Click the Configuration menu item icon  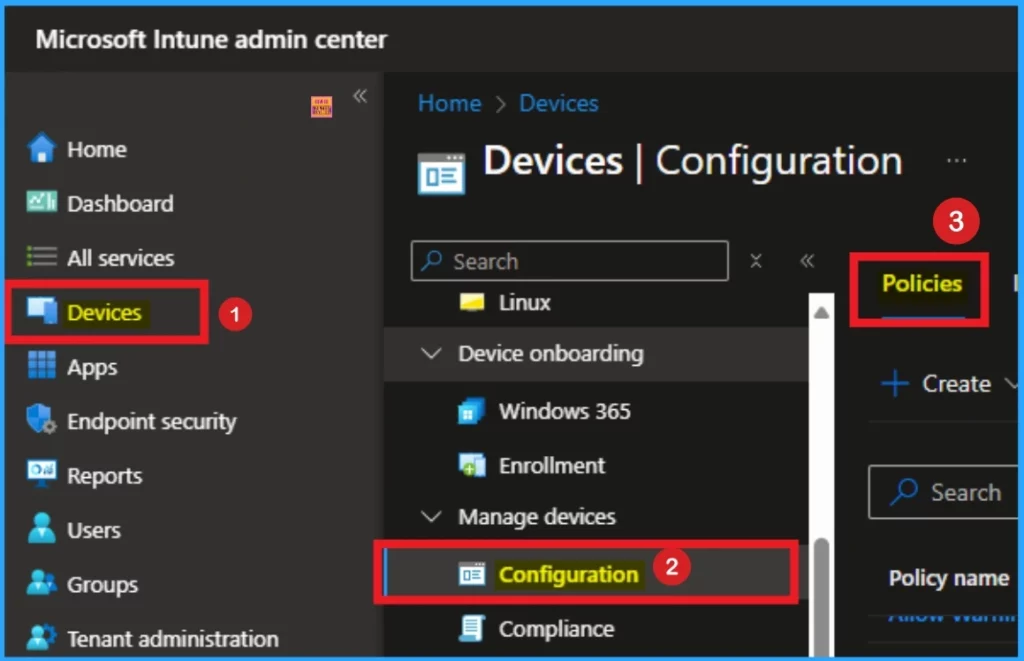click(x=472, y=574)
